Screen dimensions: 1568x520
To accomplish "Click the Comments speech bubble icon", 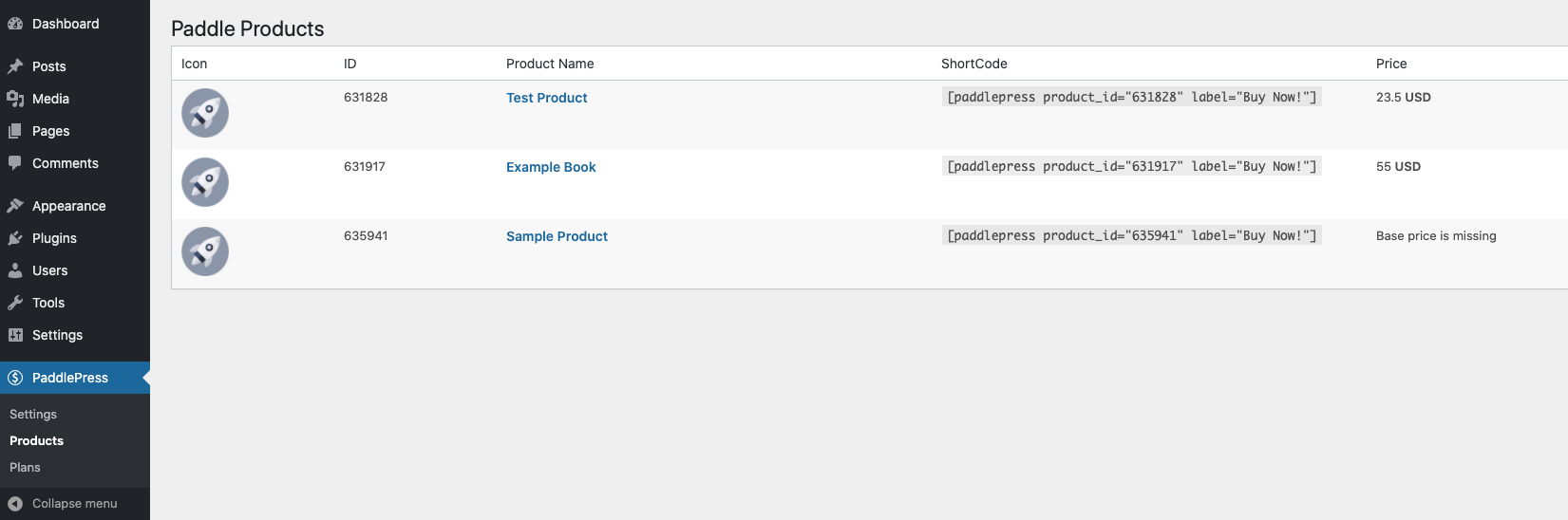I will point(15,163).
